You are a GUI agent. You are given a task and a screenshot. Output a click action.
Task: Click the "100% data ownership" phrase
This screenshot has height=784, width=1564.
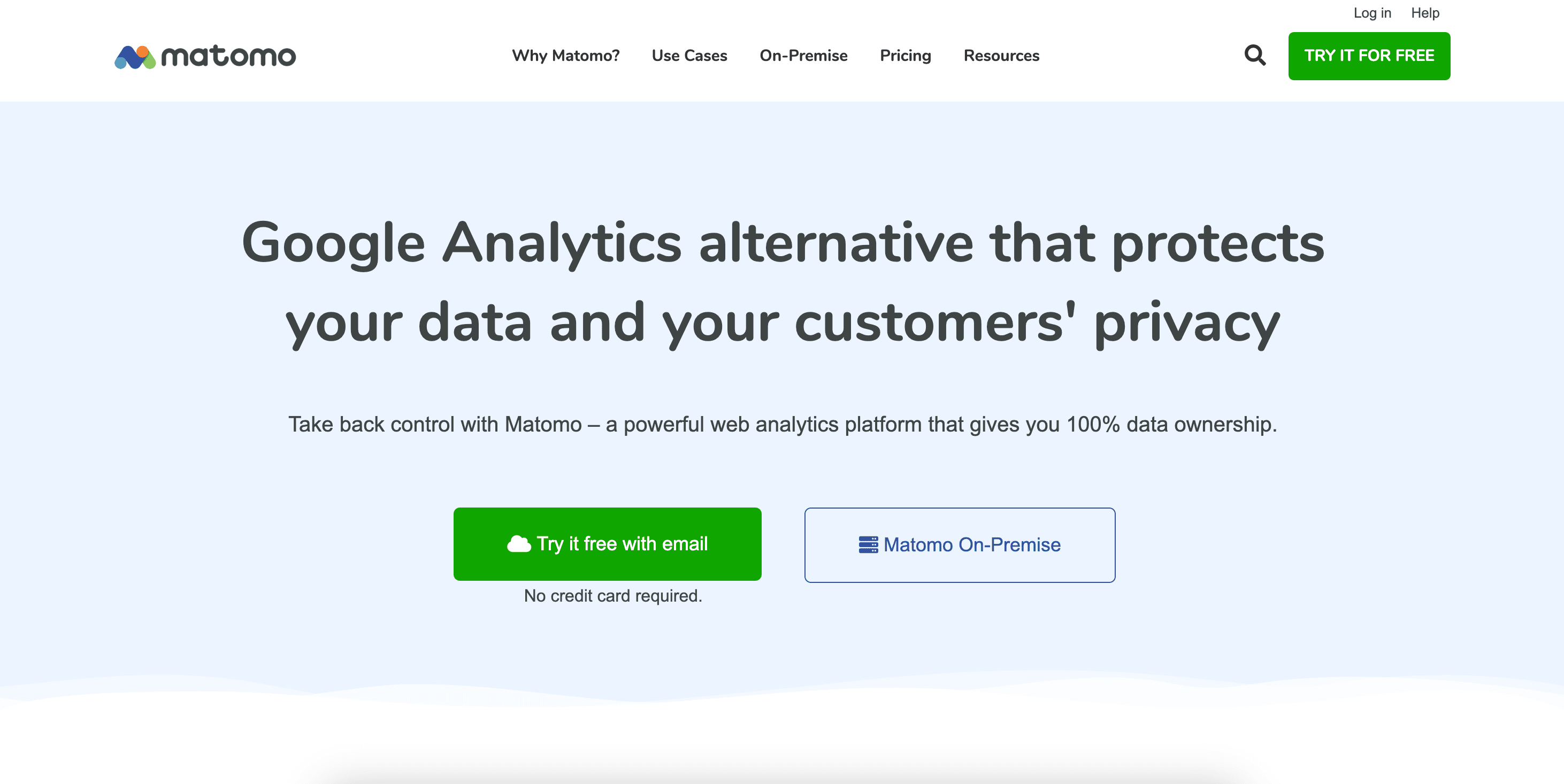[x=1170, y=424]
